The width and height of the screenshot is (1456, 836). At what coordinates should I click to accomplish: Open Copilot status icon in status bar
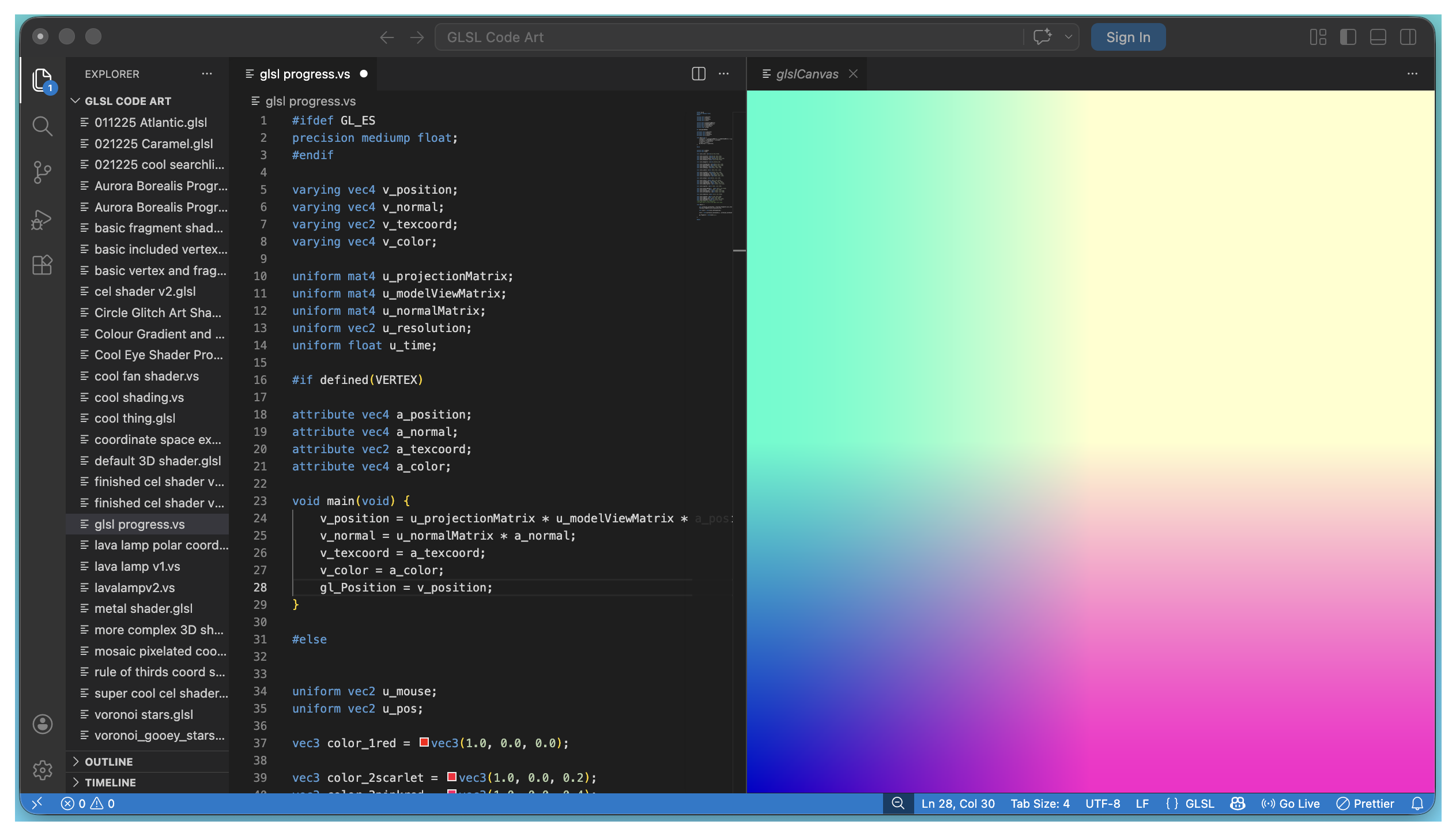(1238, 803)
